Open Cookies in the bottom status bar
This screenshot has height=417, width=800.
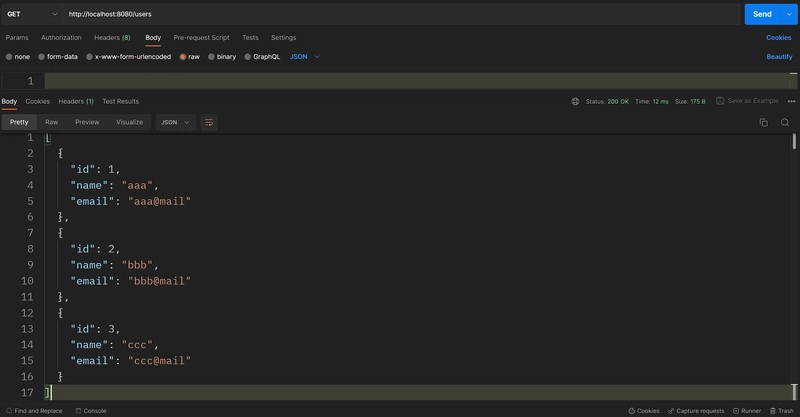(644, 411)
